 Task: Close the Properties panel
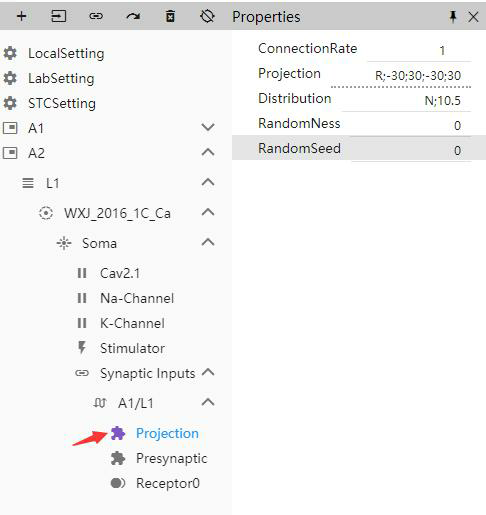[x=473, y=17]
